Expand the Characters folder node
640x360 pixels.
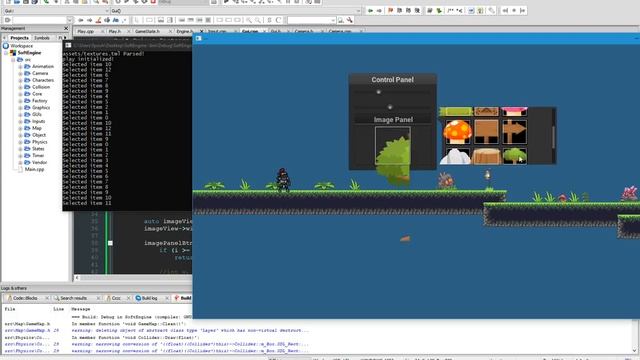[x=20, y=80]
